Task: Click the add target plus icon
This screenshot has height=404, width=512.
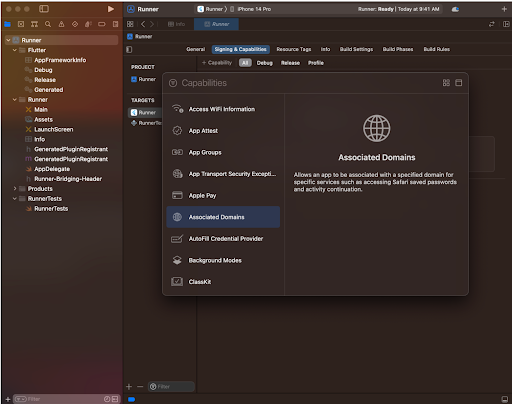Action: [129, 387]
